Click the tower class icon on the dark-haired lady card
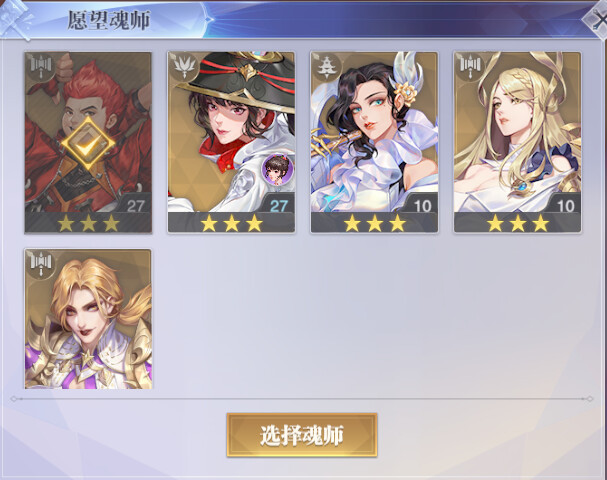607x480 pixels. coord(327,67)
